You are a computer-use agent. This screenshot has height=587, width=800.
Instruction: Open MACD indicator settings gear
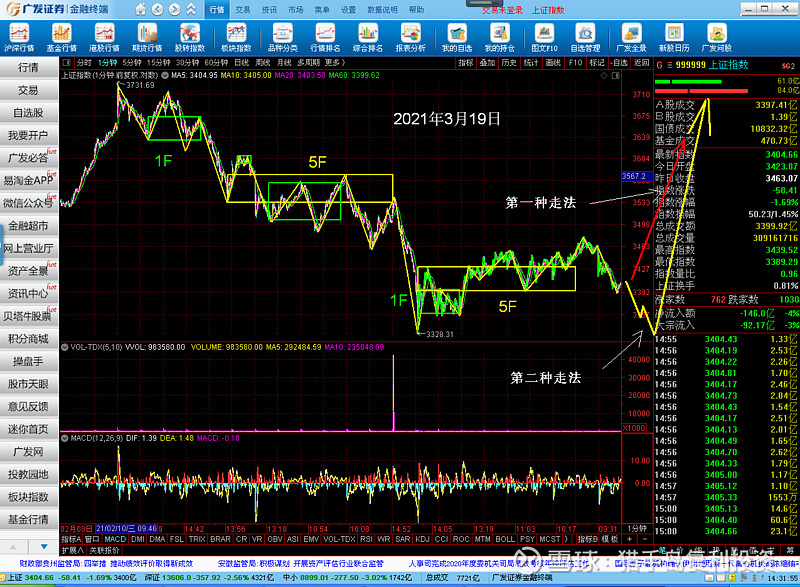[65, 438]
